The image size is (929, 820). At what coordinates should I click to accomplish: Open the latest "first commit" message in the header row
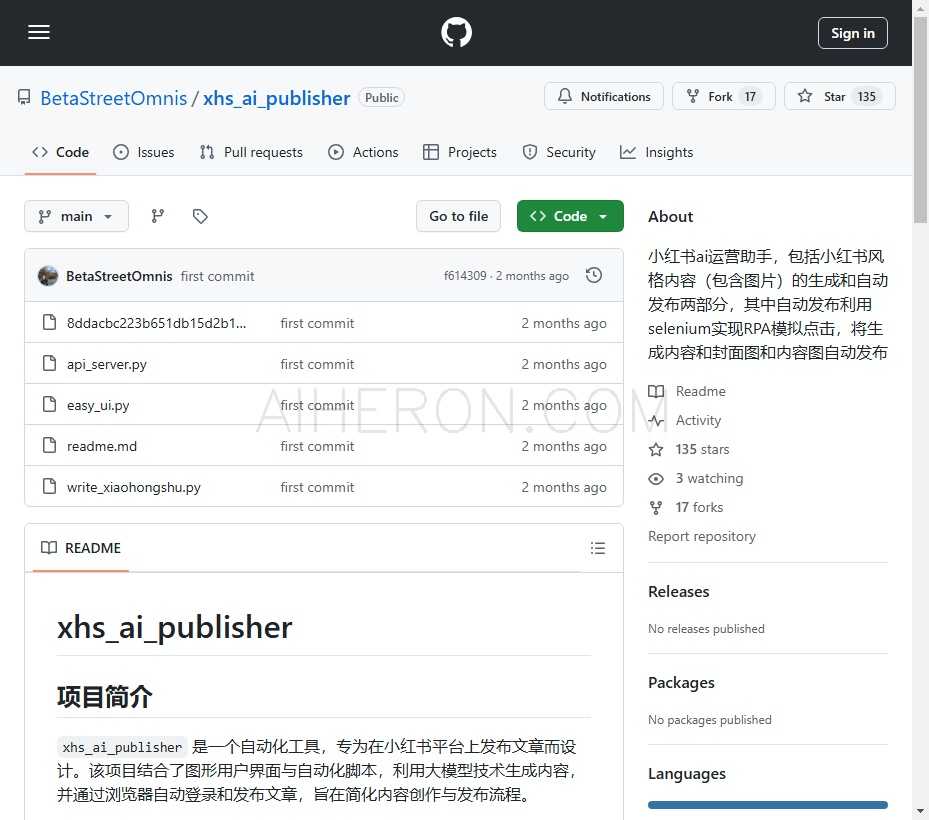click(217, 276)
